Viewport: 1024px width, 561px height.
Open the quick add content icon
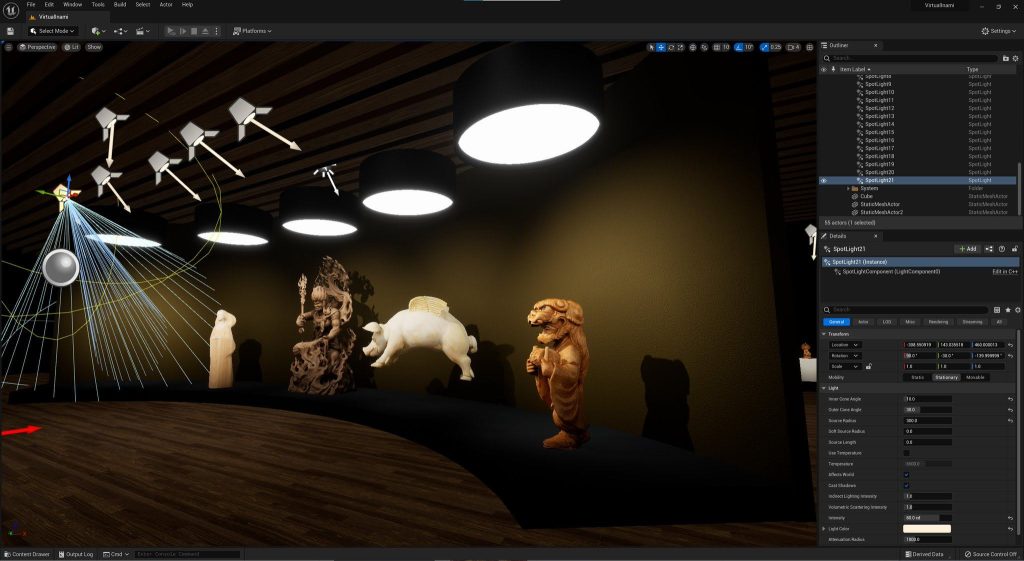[x=97, y=31]
